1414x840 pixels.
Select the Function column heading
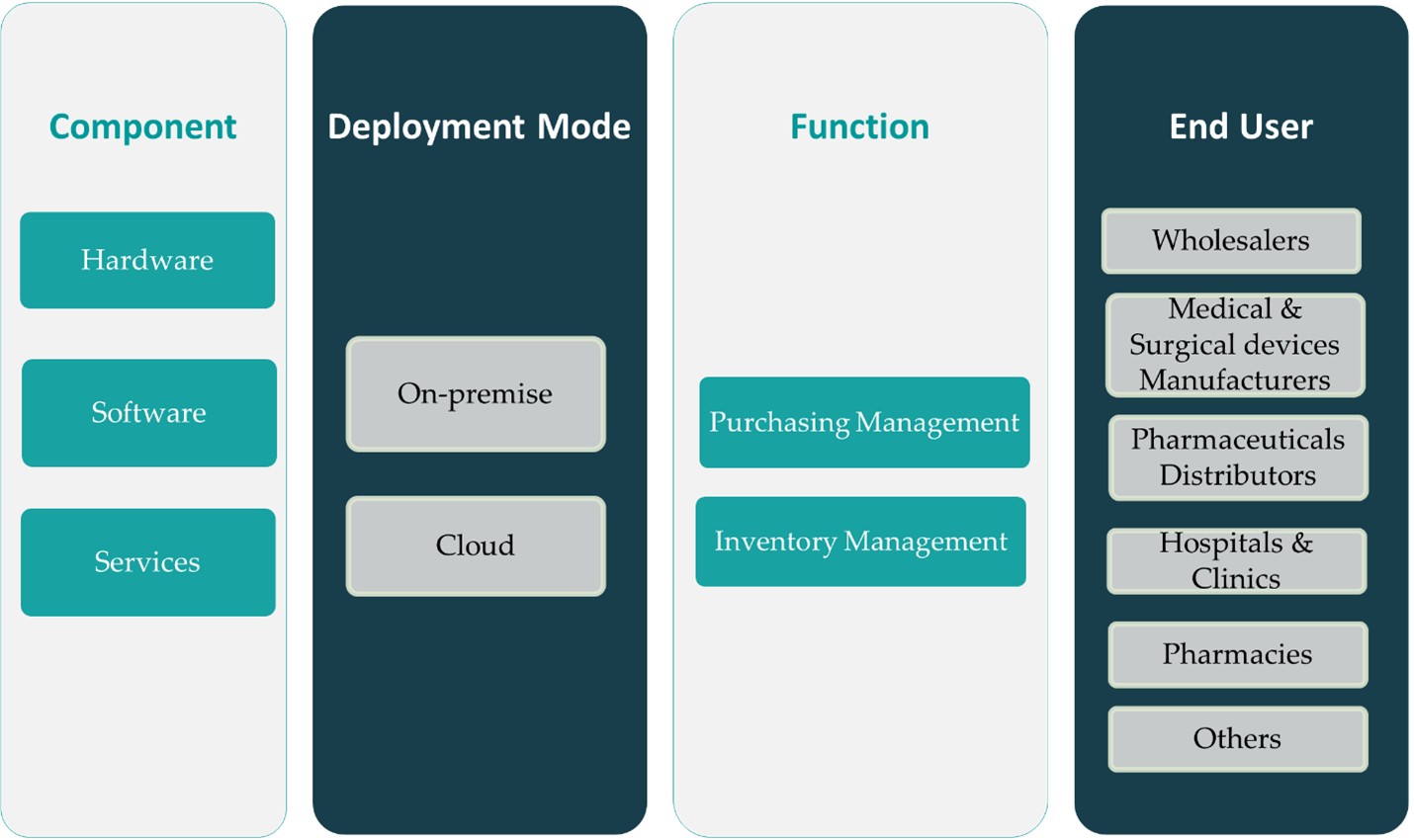click(859, 126)
